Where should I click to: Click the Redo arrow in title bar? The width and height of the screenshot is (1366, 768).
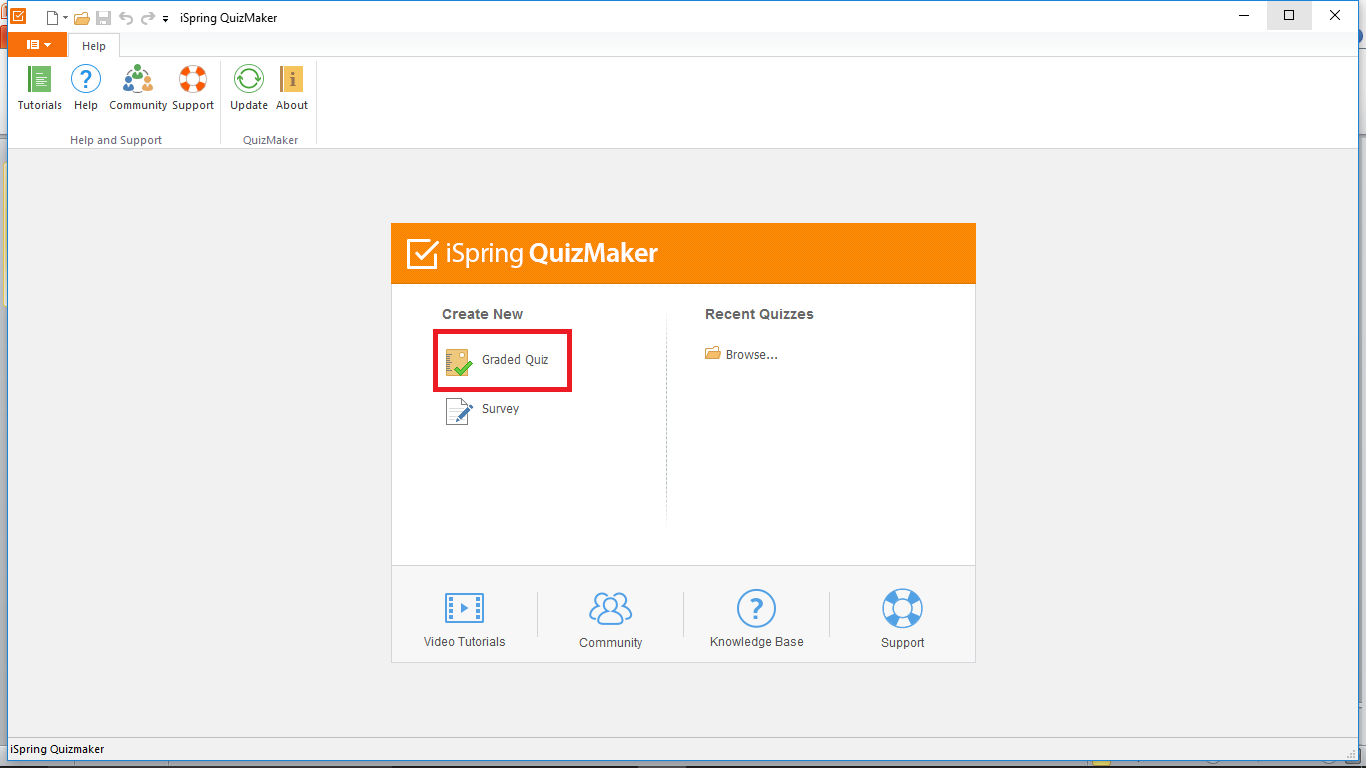148,18
